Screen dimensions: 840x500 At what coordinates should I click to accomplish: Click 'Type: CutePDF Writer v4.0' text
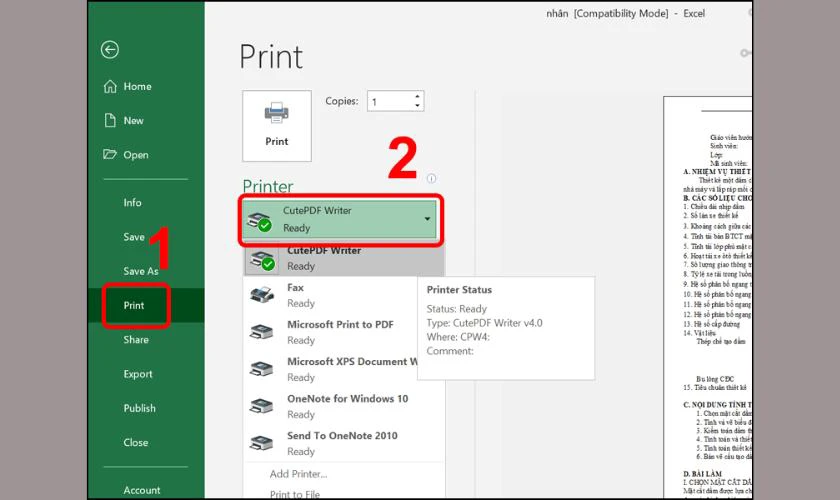(484, 323)
